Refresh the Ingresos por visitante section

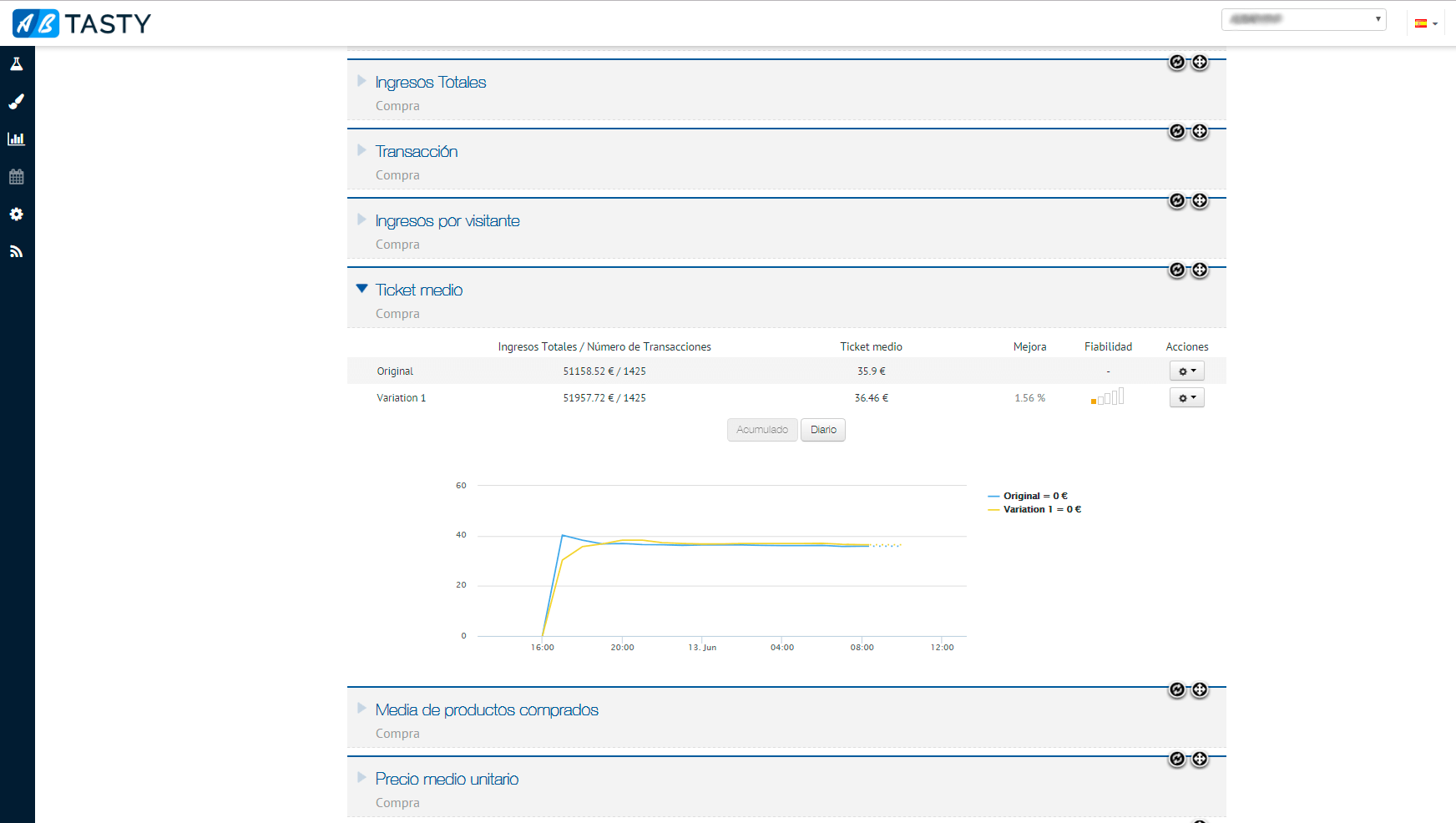tap(1177, 200)
